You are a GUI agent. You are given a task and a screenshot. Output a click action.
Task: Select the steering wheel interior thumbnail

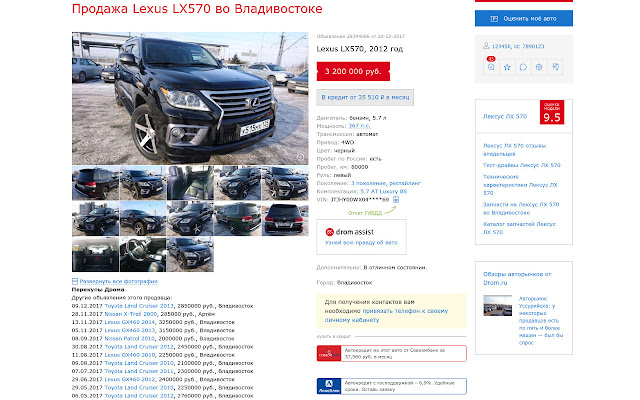pyautogui.click(x=142, y=254)
